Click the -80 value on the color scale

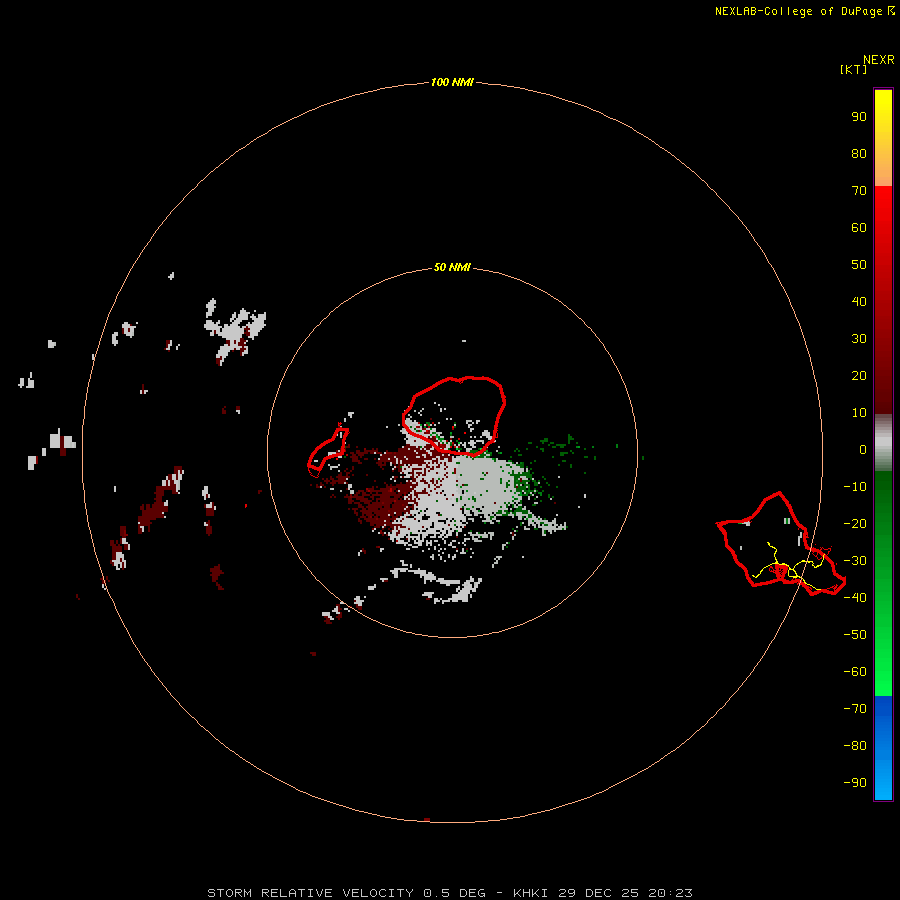[855, 746]
